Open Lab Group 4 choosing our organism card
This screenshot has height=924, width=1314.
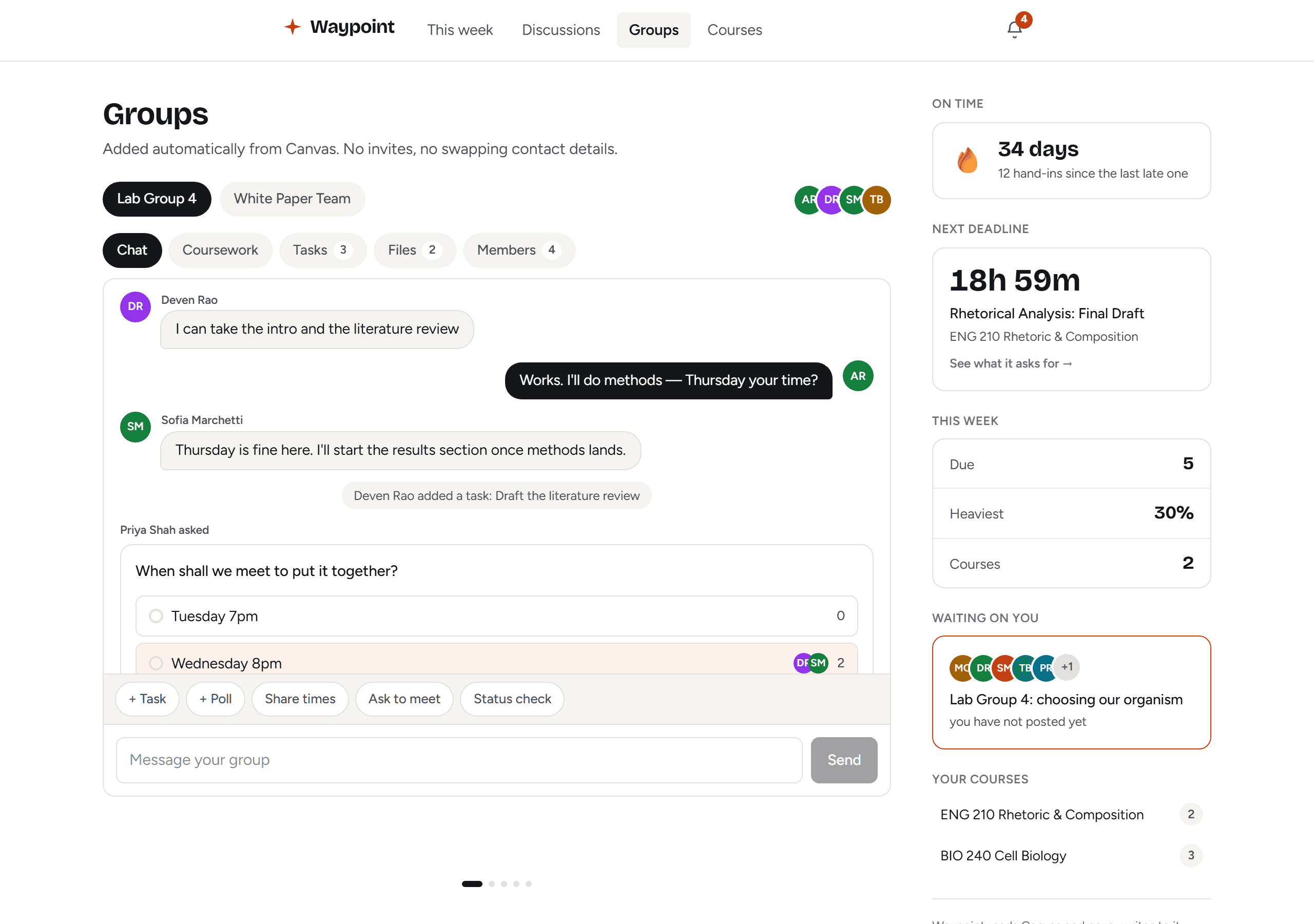coord(1071,692)
